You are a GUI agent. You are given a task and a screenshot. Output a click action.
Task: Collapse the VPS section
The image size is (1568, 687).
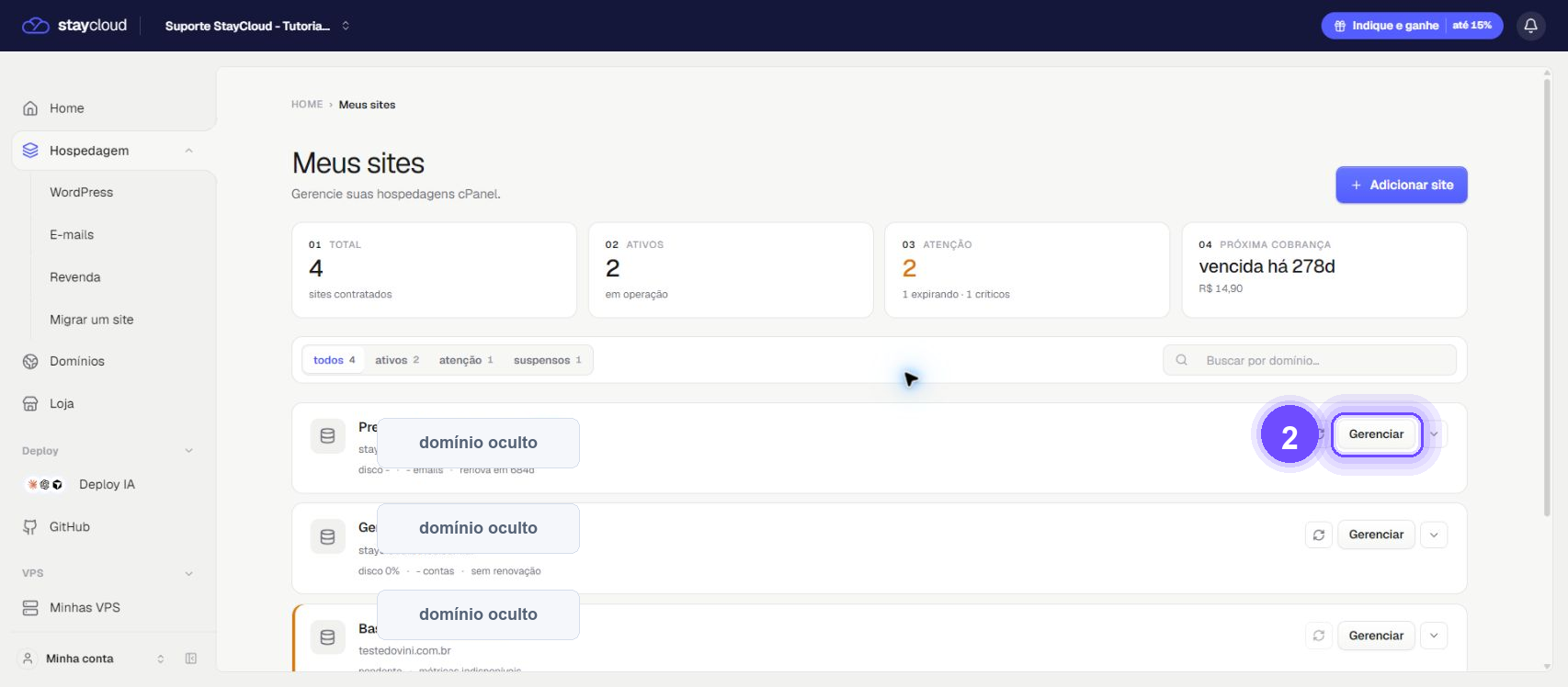coord(188,573)
